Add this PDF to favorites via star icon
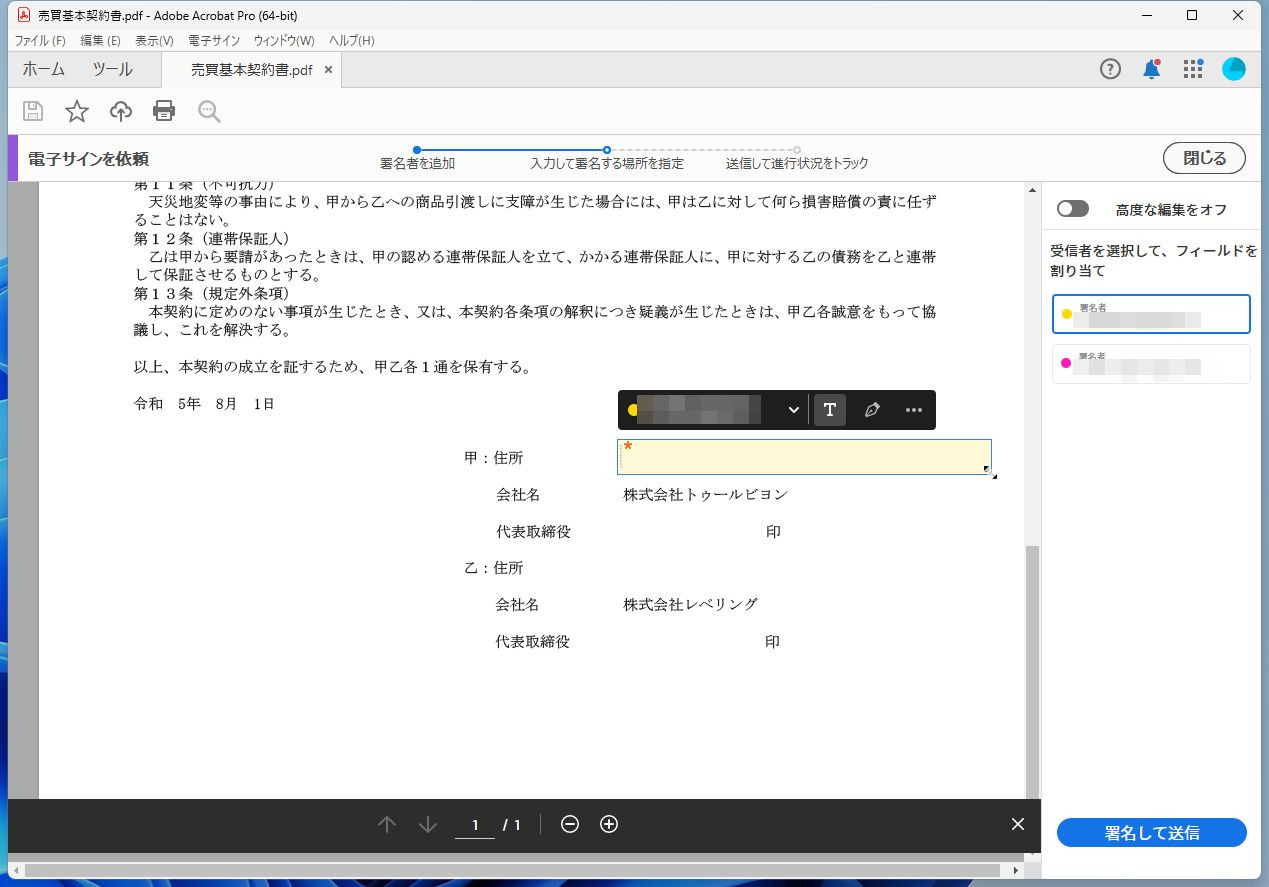Screen dimensions: 1269x887 (x=76, y=111)
